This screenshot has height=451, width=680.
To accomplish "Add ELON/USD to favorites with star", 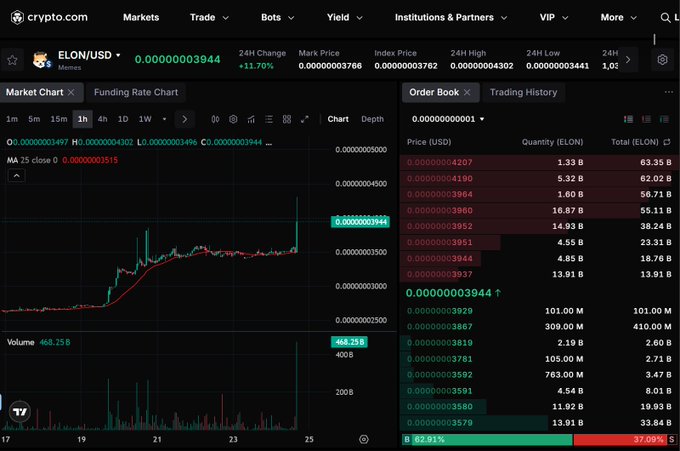I will point(12,60).
